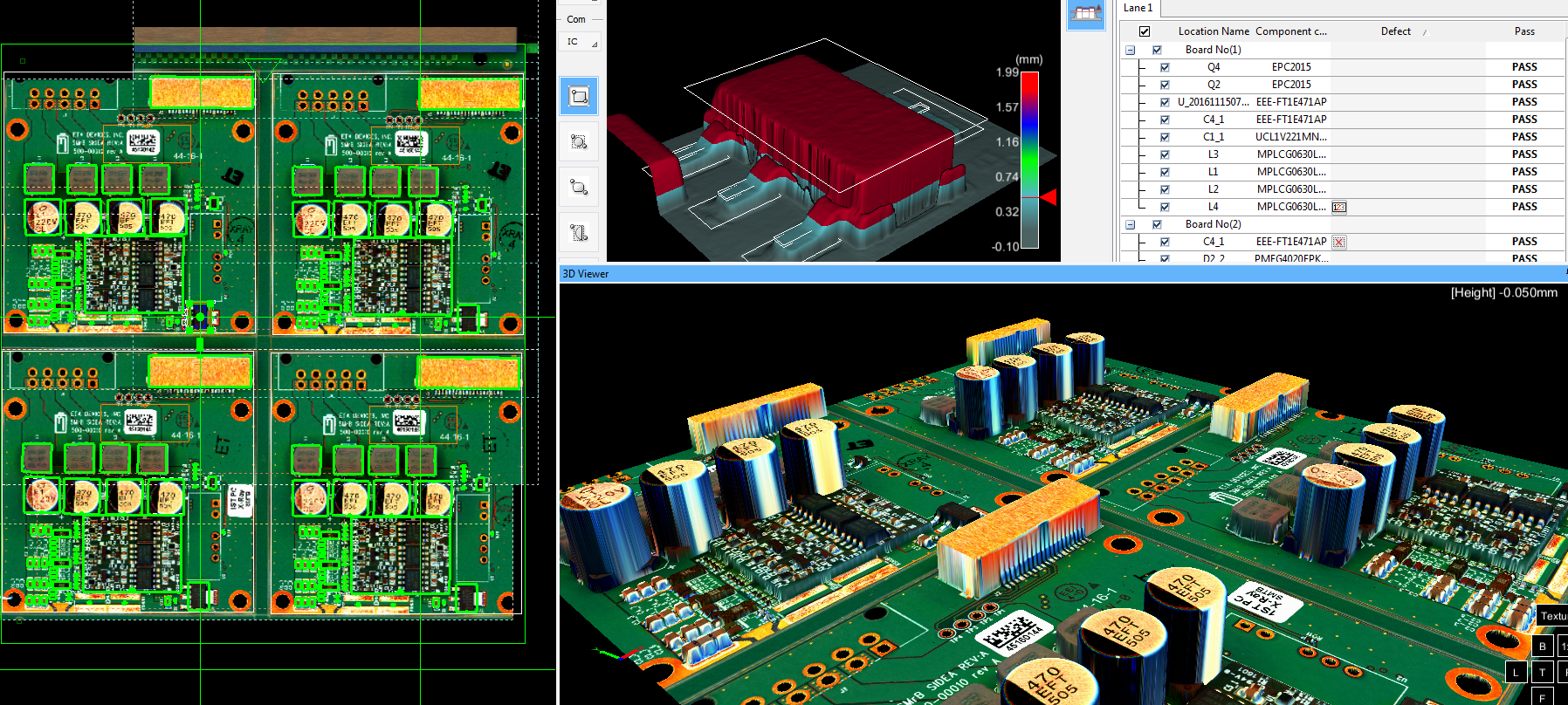The height and width of the screenshot is (705, 1568).
Task: Click the Board No(2) label
Action: [x=1213, y=224]
